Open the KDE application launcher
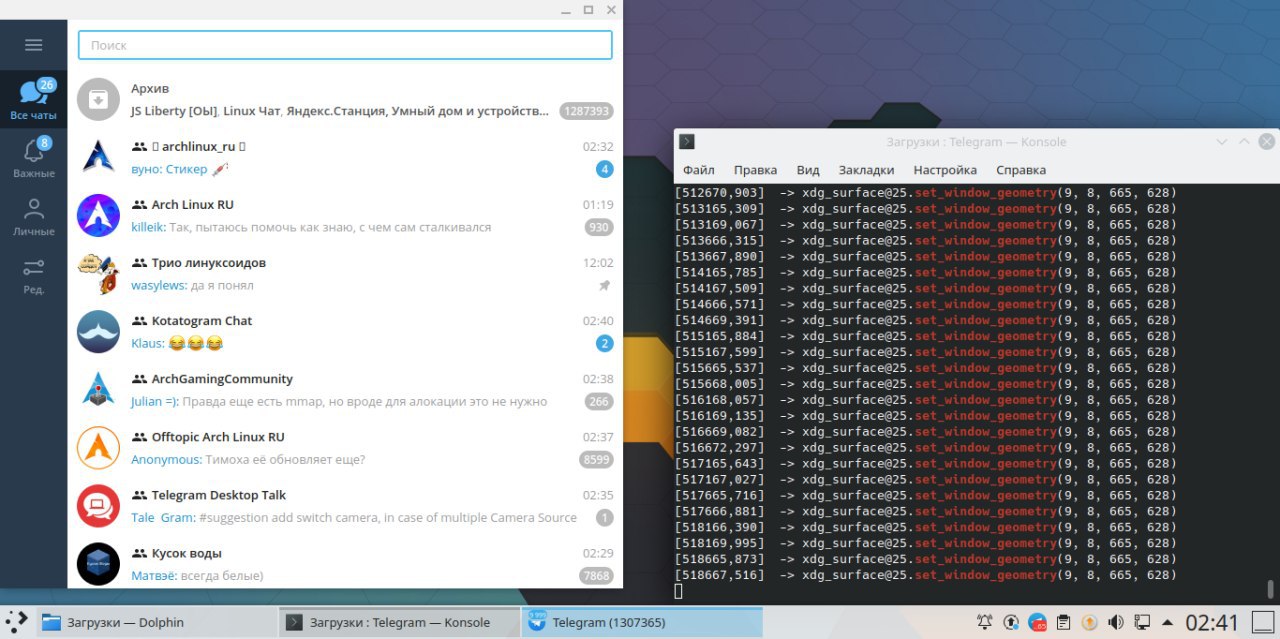This screenshot has height=639, width=1280. click(17, 621)
